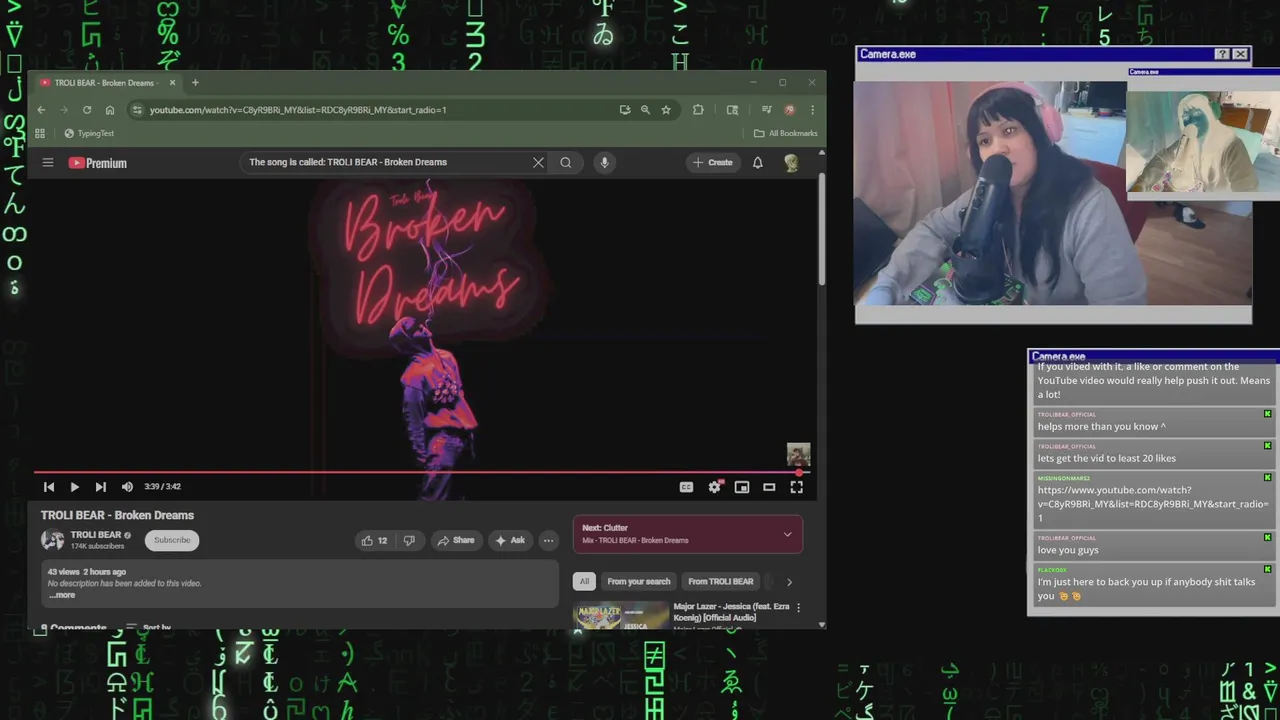Click help button on Camera.exe window

click(x=1222, y=54)
